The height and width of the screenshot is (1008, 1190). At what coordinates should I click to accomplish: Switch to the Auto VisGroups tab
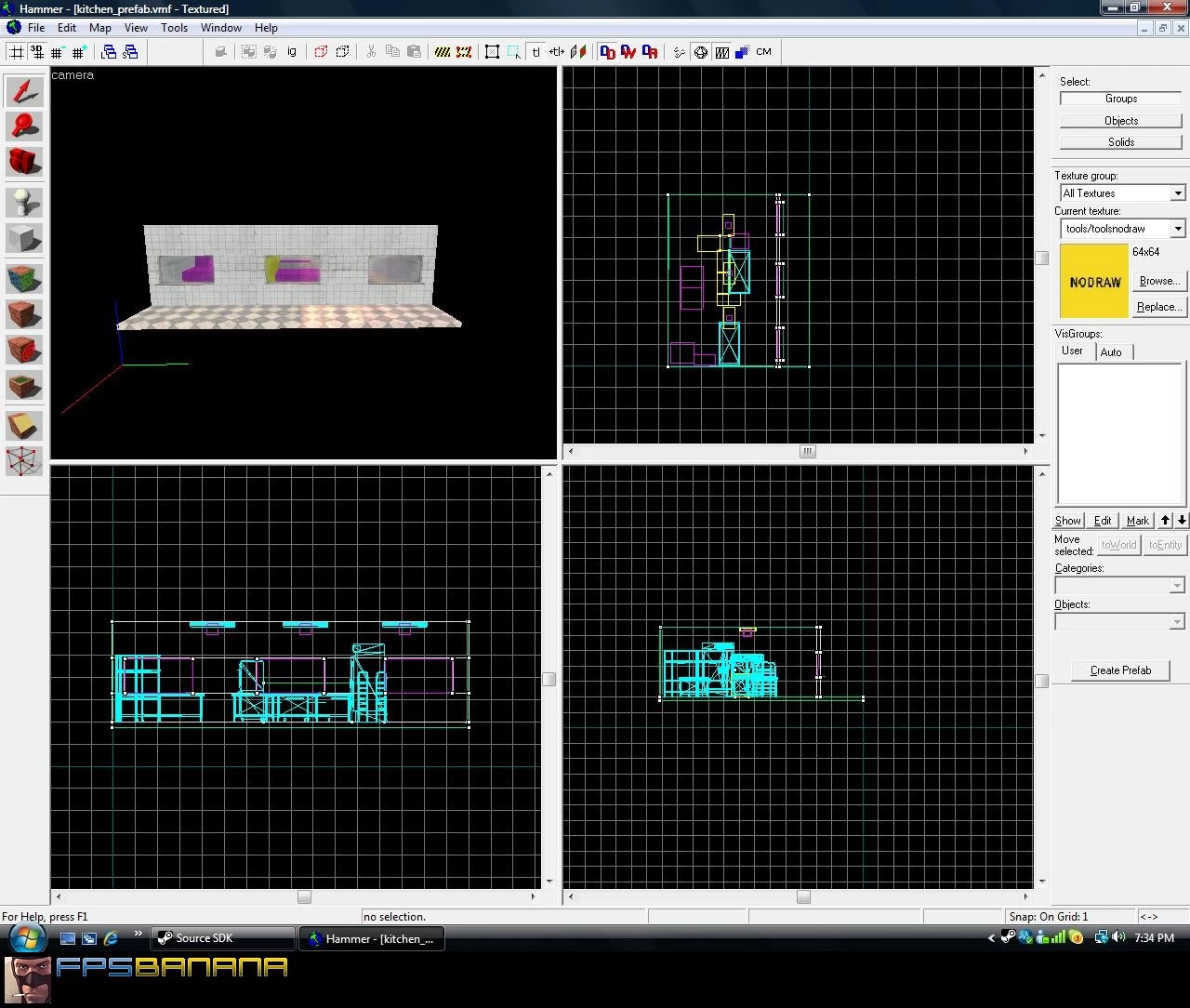[1111, 352]
